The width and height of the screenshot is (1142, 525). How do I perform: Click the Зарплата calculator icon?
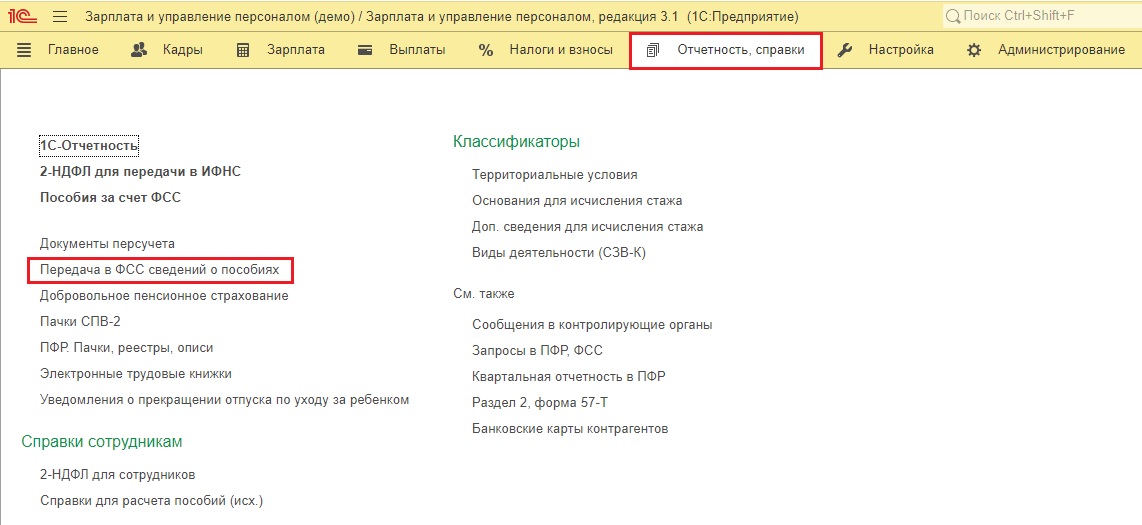[x=243, y=50]
